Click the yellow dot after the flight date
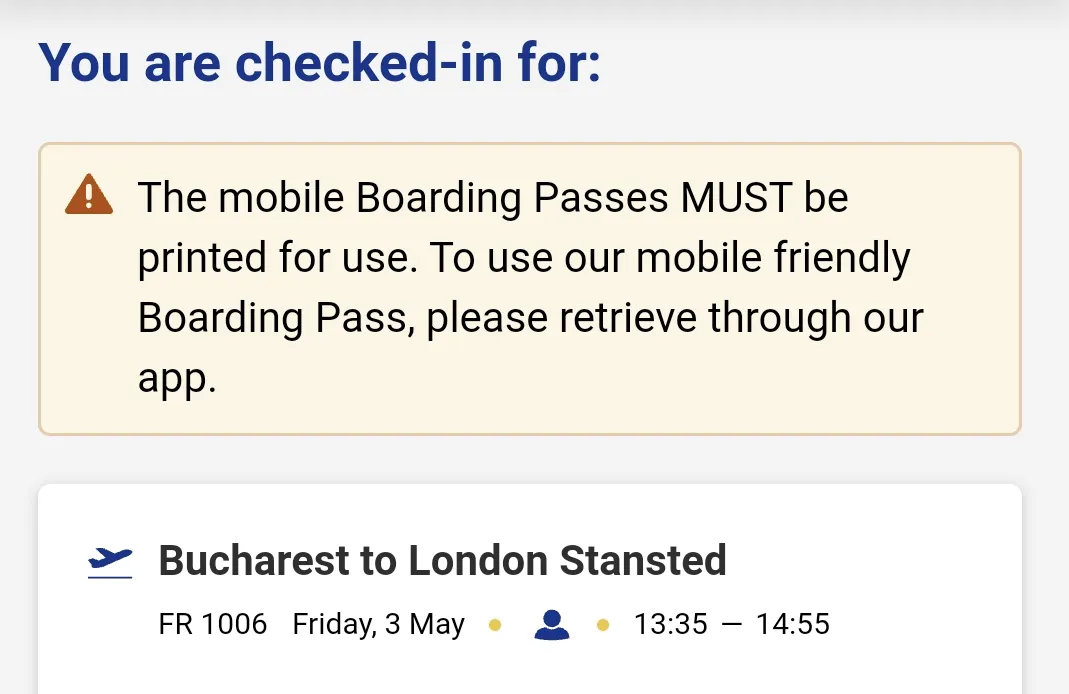Viewport: 1069px width, 694px height. coord(494,626)
